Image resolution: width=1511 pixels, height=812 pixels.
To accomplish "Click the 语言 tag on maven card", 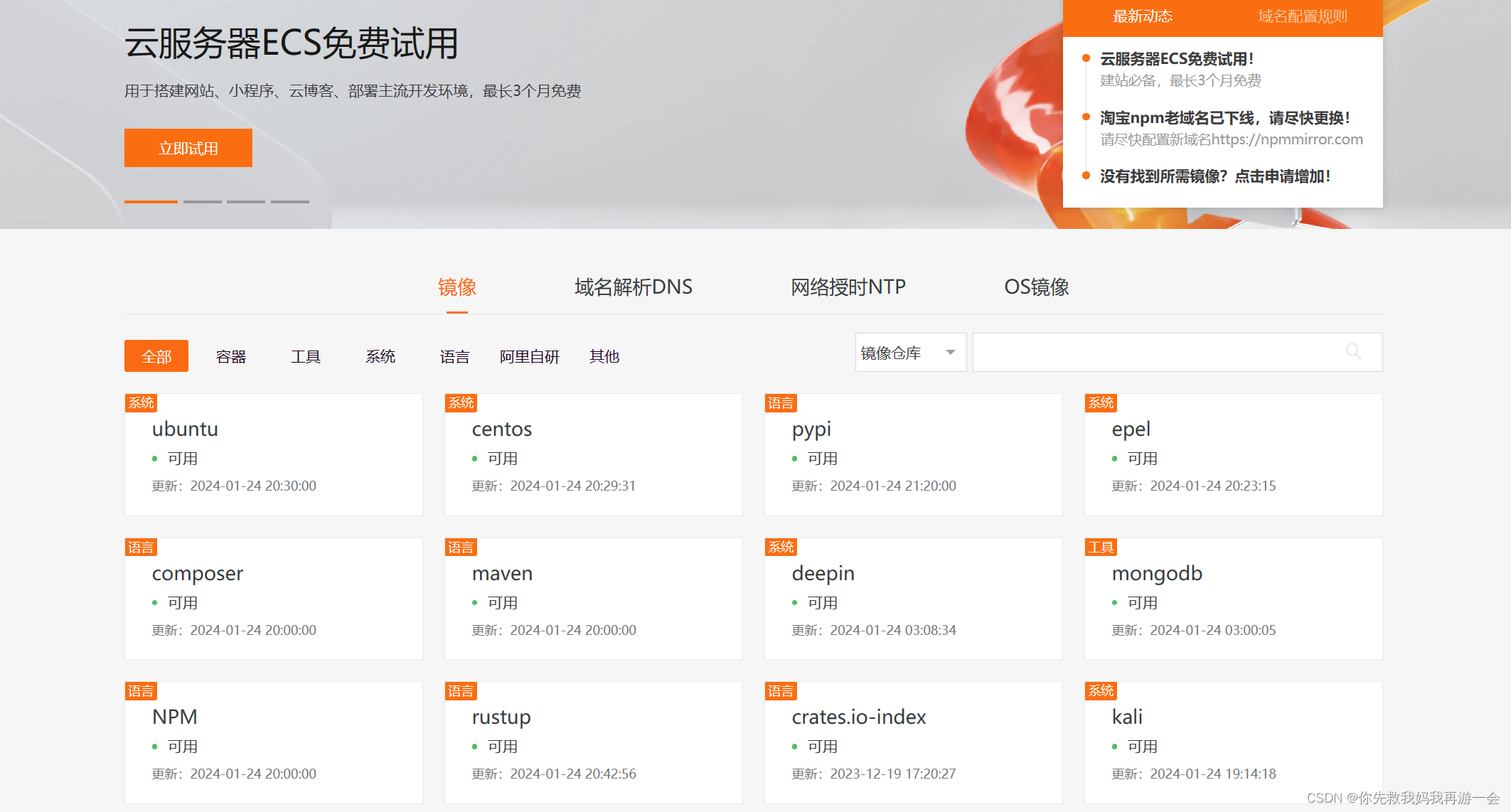I will [x=461, y=547].
